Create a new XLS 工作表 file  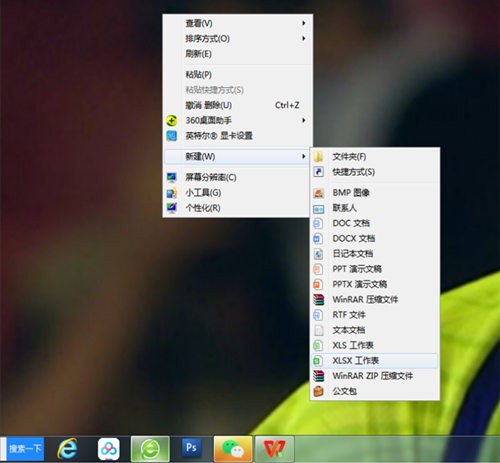click(x=375, y=345)
